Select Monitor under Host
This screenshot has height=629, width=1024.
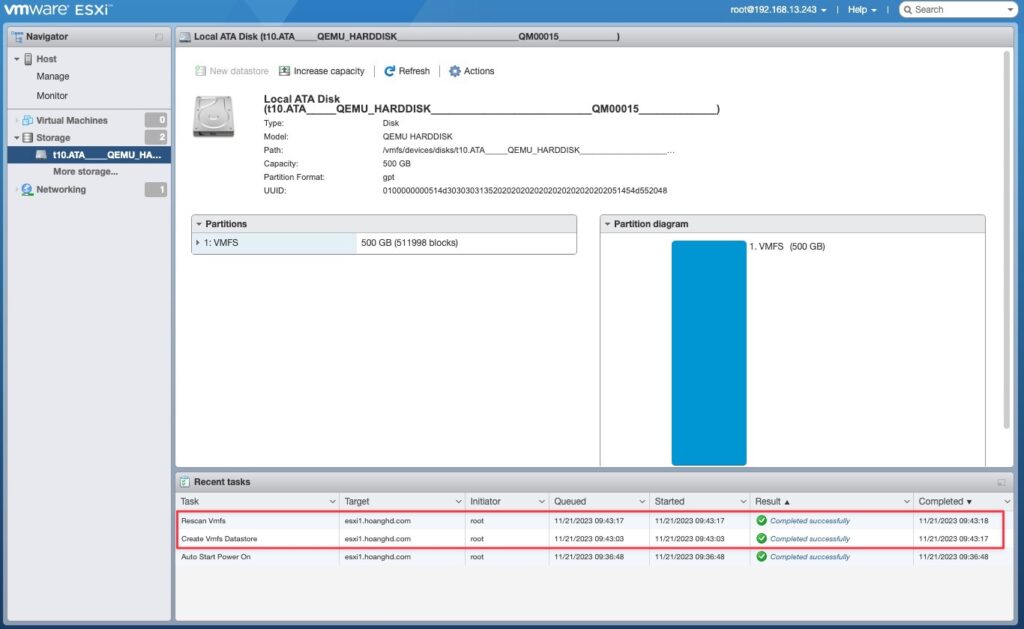[52, 95]
